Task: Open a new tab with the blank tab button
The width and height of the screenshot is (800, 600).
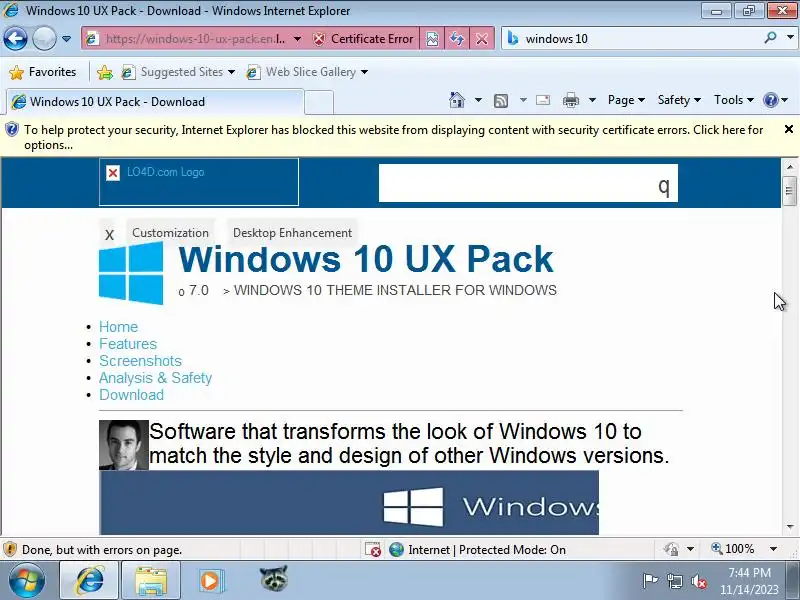Action: pyautogui.click(x=319, y=102)
